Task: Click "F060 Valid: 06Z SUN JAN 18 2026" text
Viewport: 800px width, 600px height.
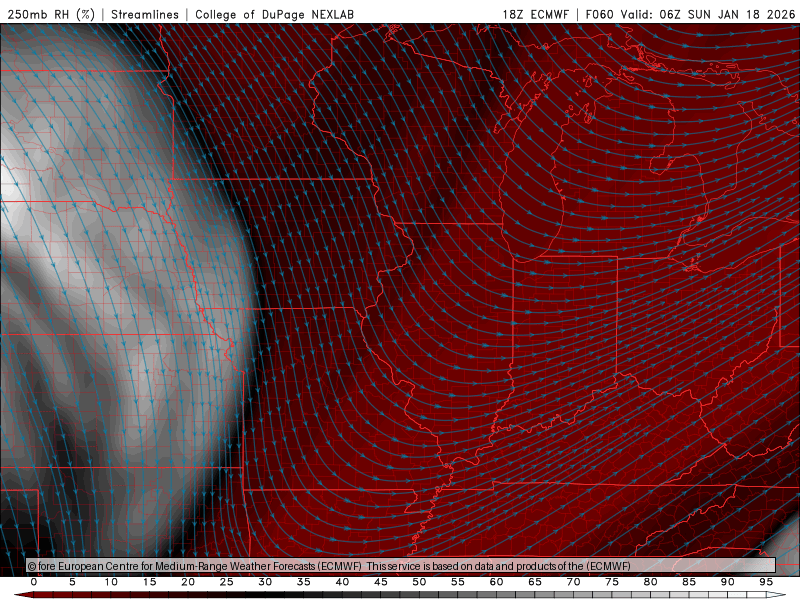Action: [x=690, y=14]
